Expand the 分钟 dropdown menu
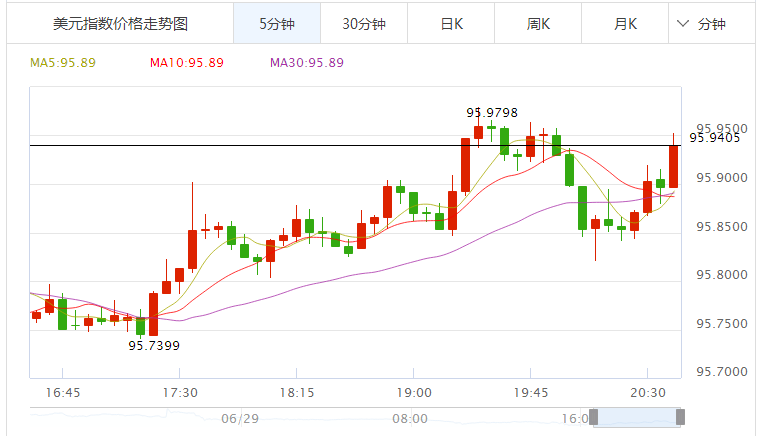 click(701, 24)
